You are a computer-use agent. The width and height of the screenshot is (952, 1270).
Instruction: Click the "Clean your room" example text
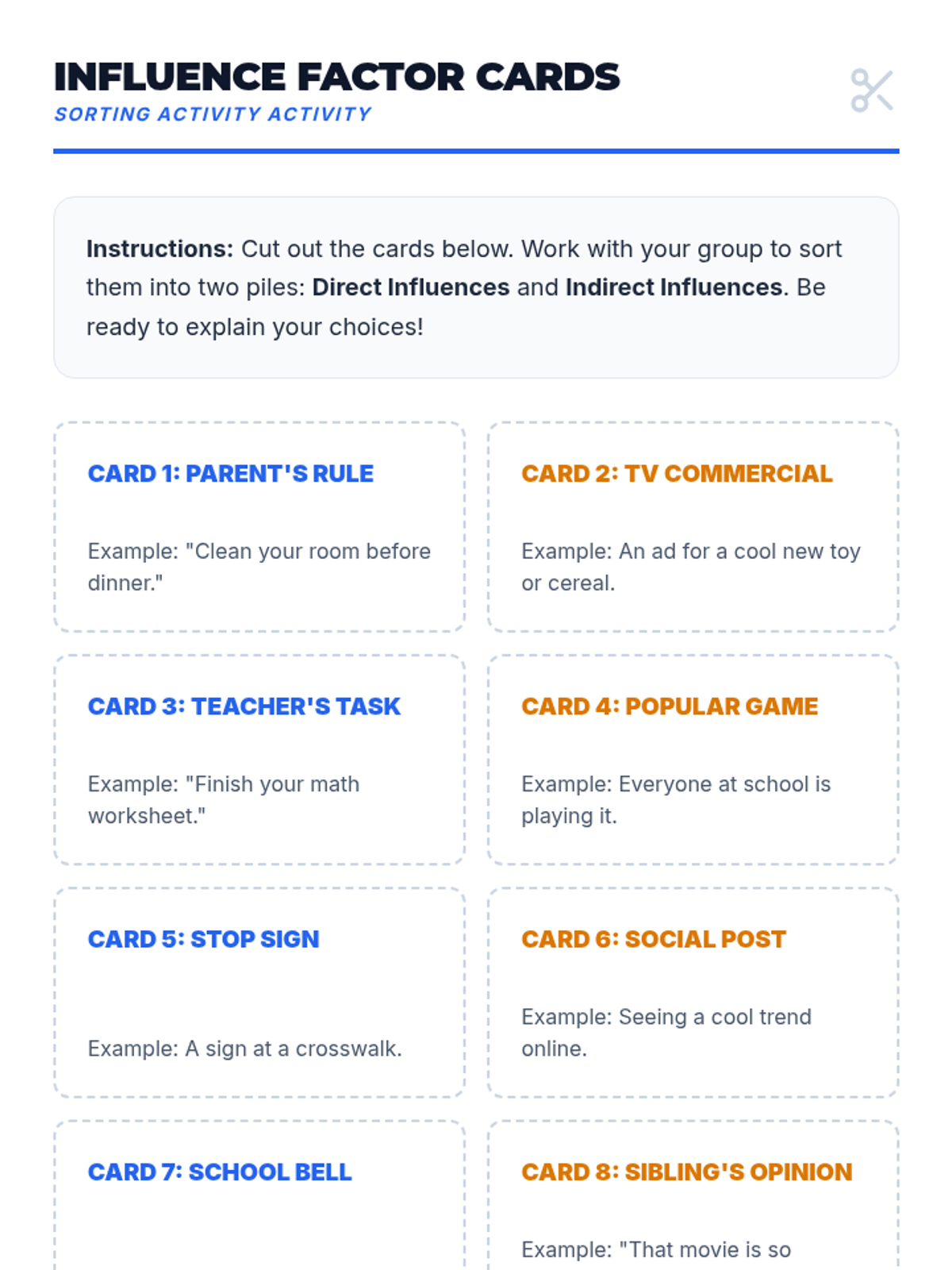(259, 567)
